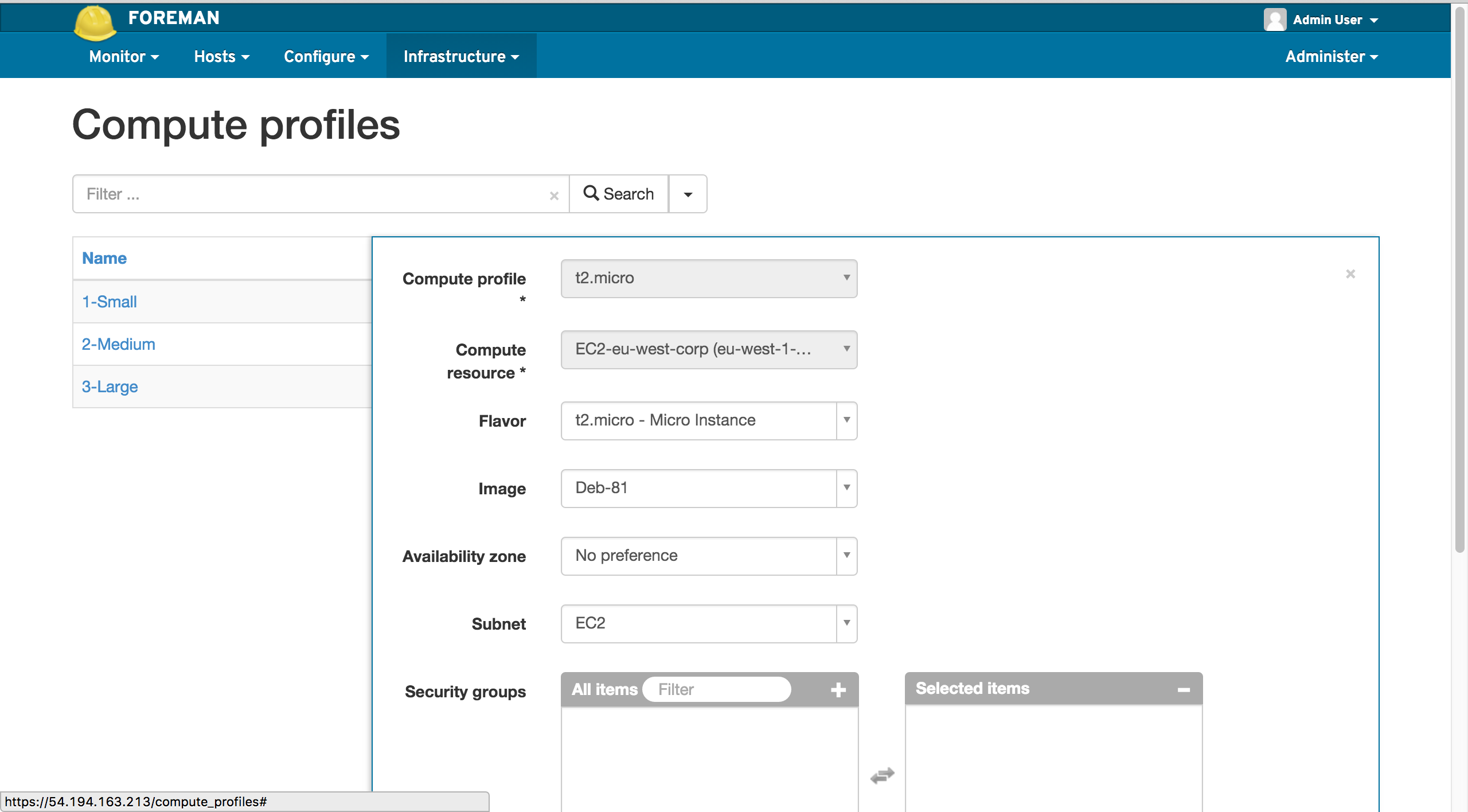This screenshot has height=812, width=1468.
Task: Close the compute profile form panel
Action: pos(1350,274)
